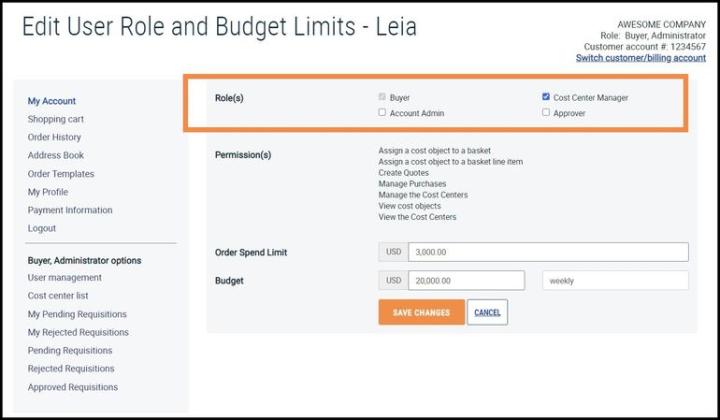Viewport: 720px width, 420px height.
Task: View the Cost center list
Action: pyautogui.click(x=58, y=296)
